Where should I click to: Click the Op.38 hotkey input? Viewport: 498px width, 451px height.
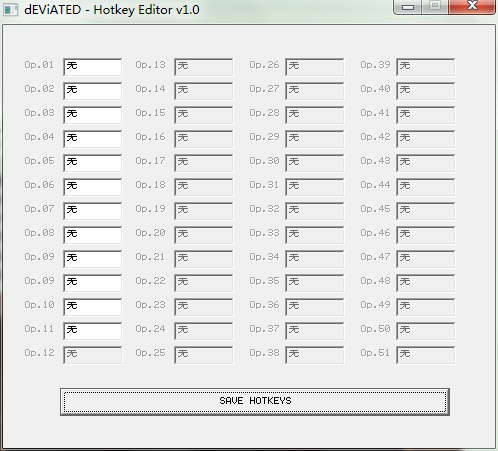click(315, 355)
